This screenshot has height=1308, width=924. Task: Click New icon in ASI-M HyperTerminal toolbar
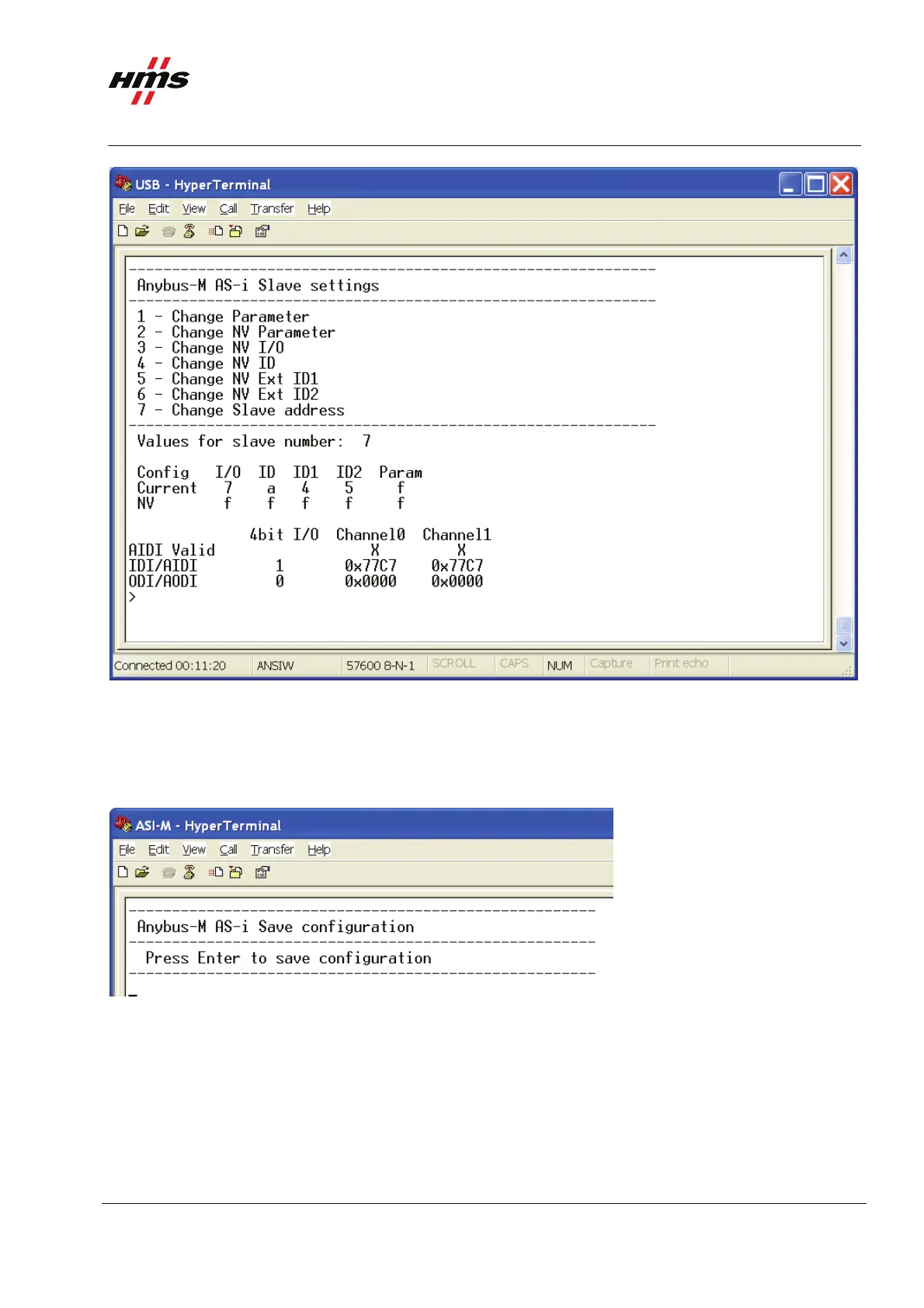coord(123,871)
